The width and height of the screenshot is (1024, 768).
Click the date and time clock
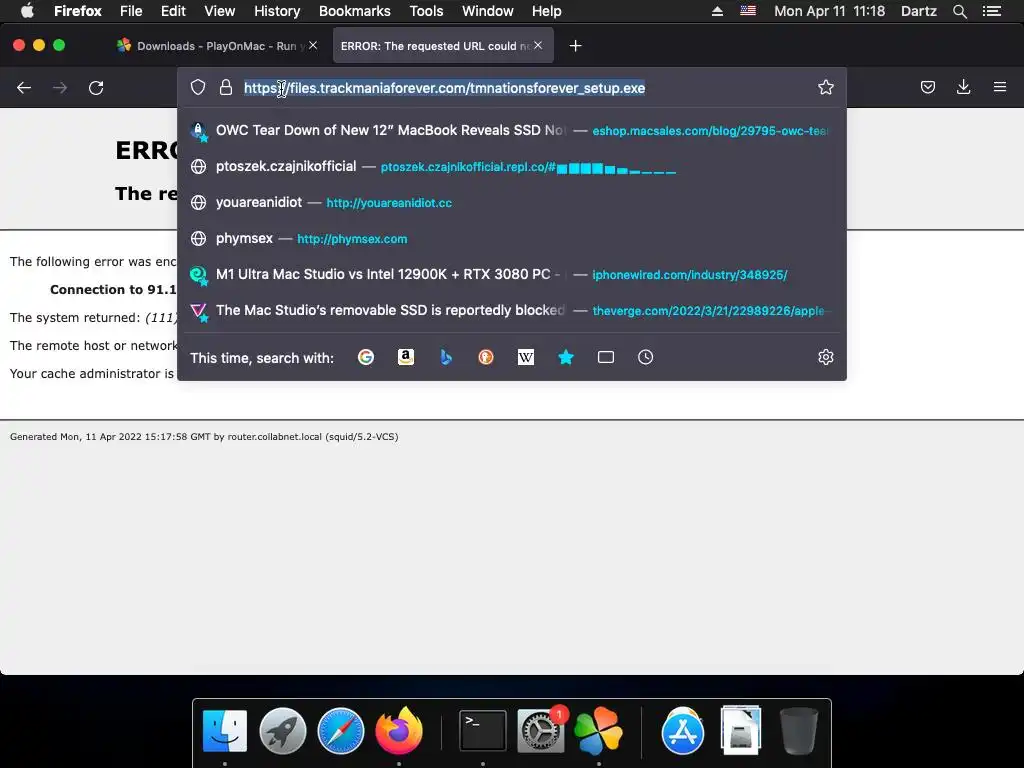[x=829, y=11]
